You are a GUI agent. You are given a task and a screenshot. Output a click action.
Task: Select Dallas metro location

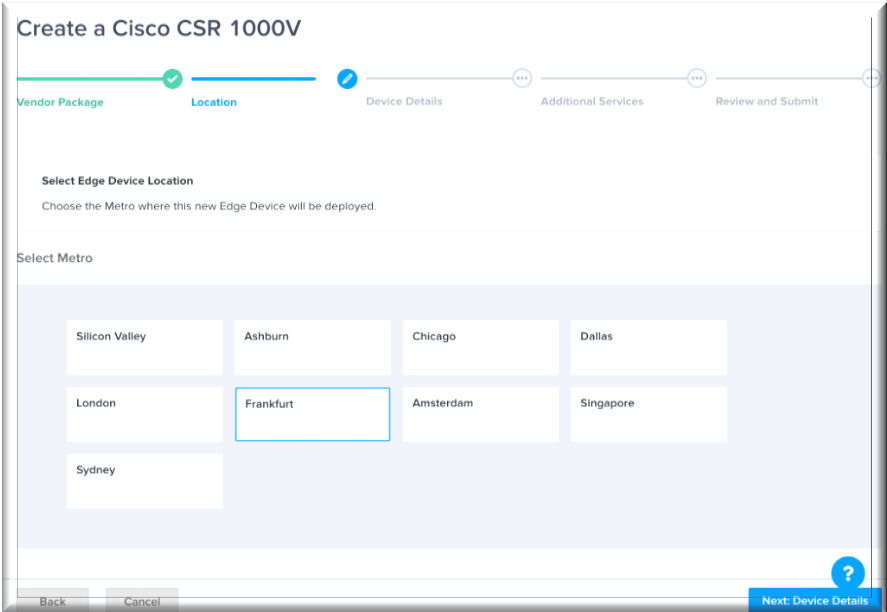648,347
